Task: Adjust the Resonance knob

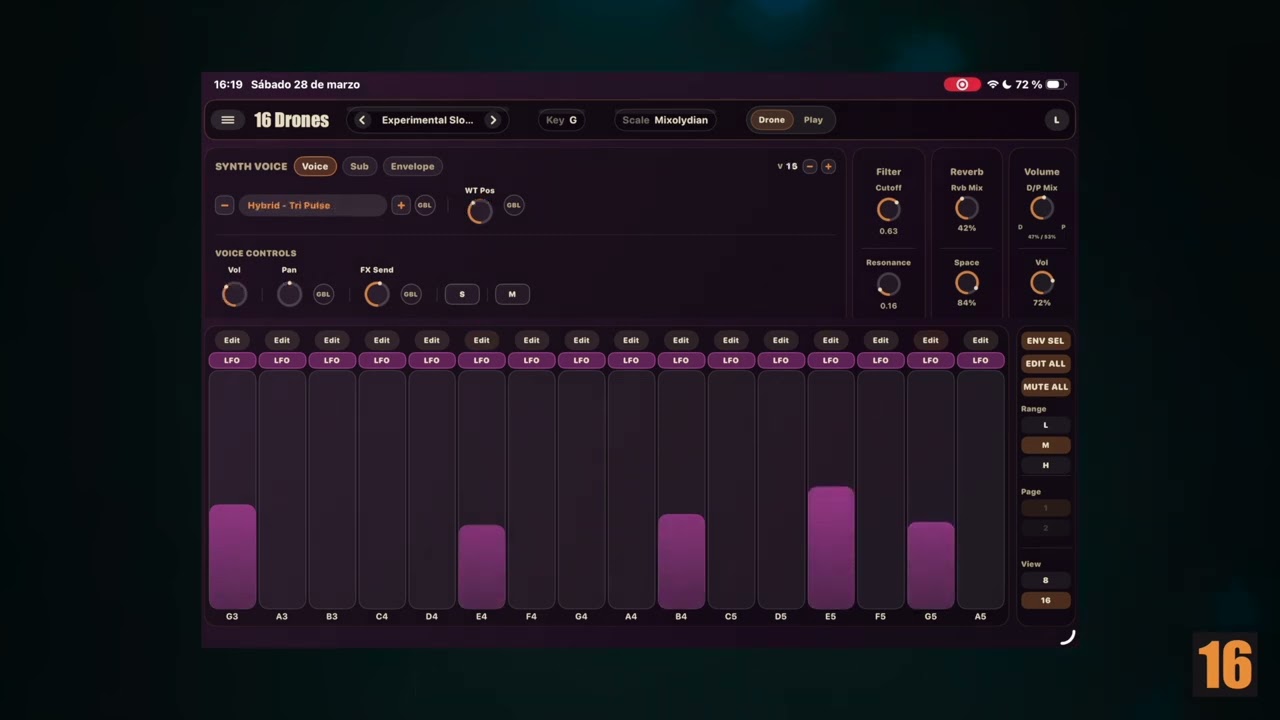Action: (888, 285)
